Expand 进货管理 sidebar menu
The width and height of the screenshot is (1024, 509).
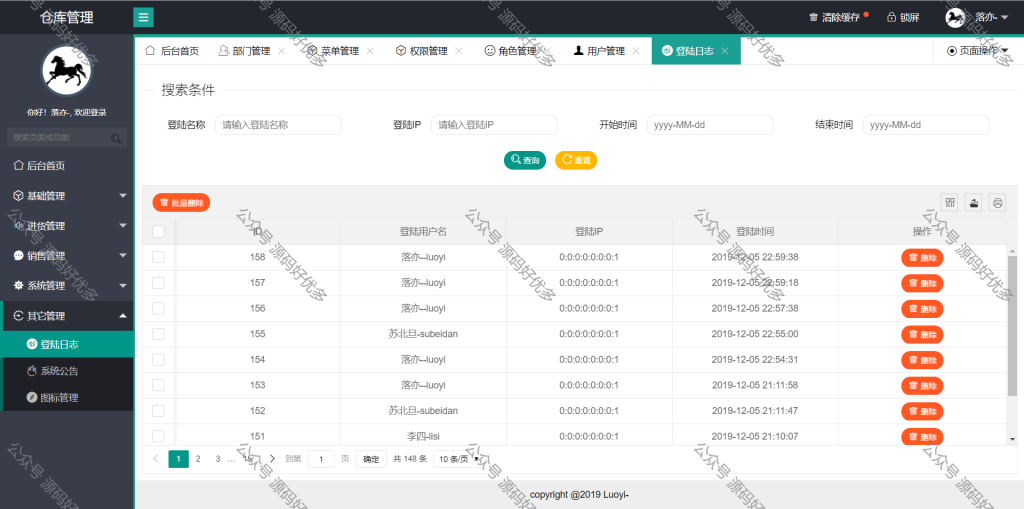tap(68, 226)
